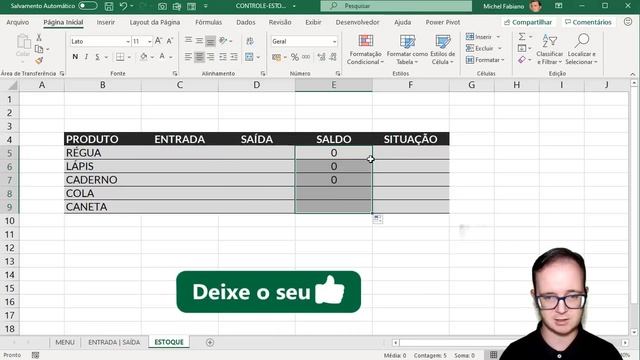
Task: Add new sheet with plus icon
Action: point(210,342)
